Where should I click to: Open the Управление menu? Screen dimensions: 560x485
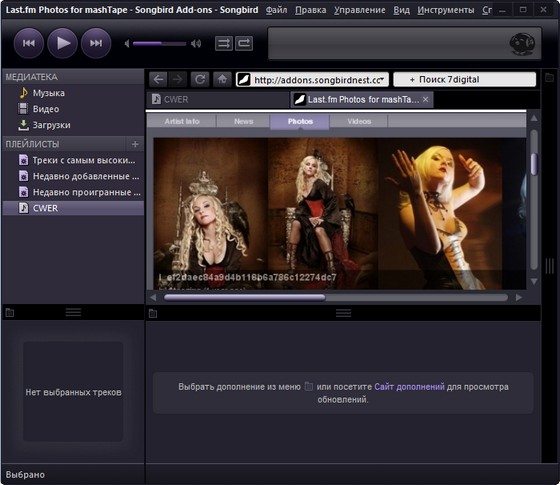(360, 10)
